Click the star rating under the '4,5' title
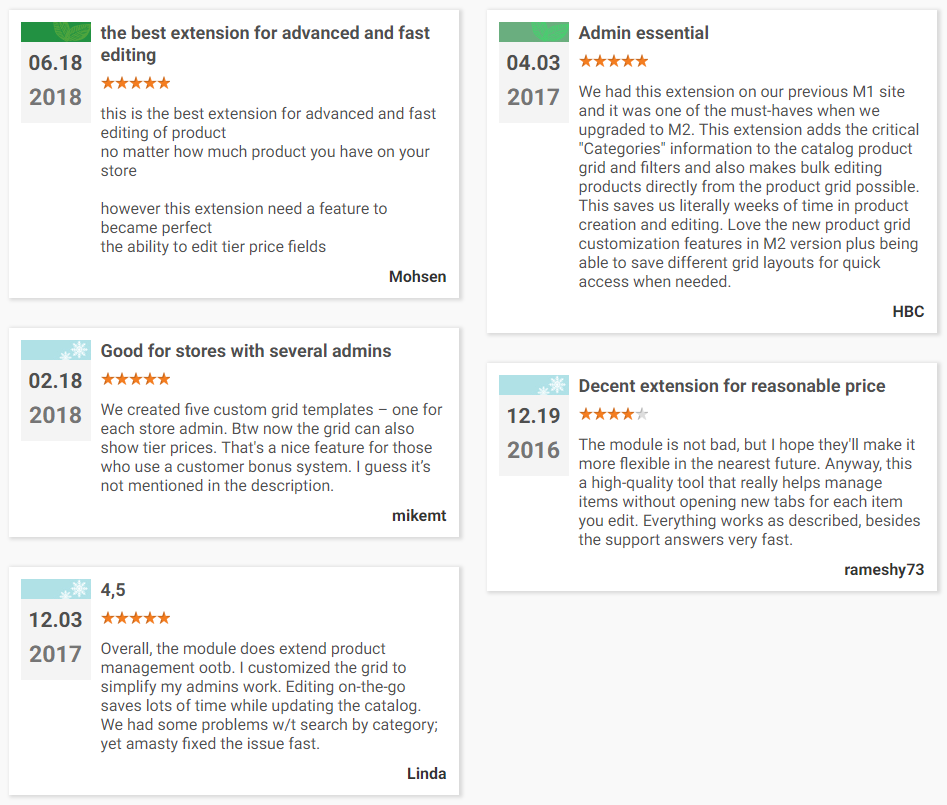Viewport: 947px width, 805px height. click(135, 618)
